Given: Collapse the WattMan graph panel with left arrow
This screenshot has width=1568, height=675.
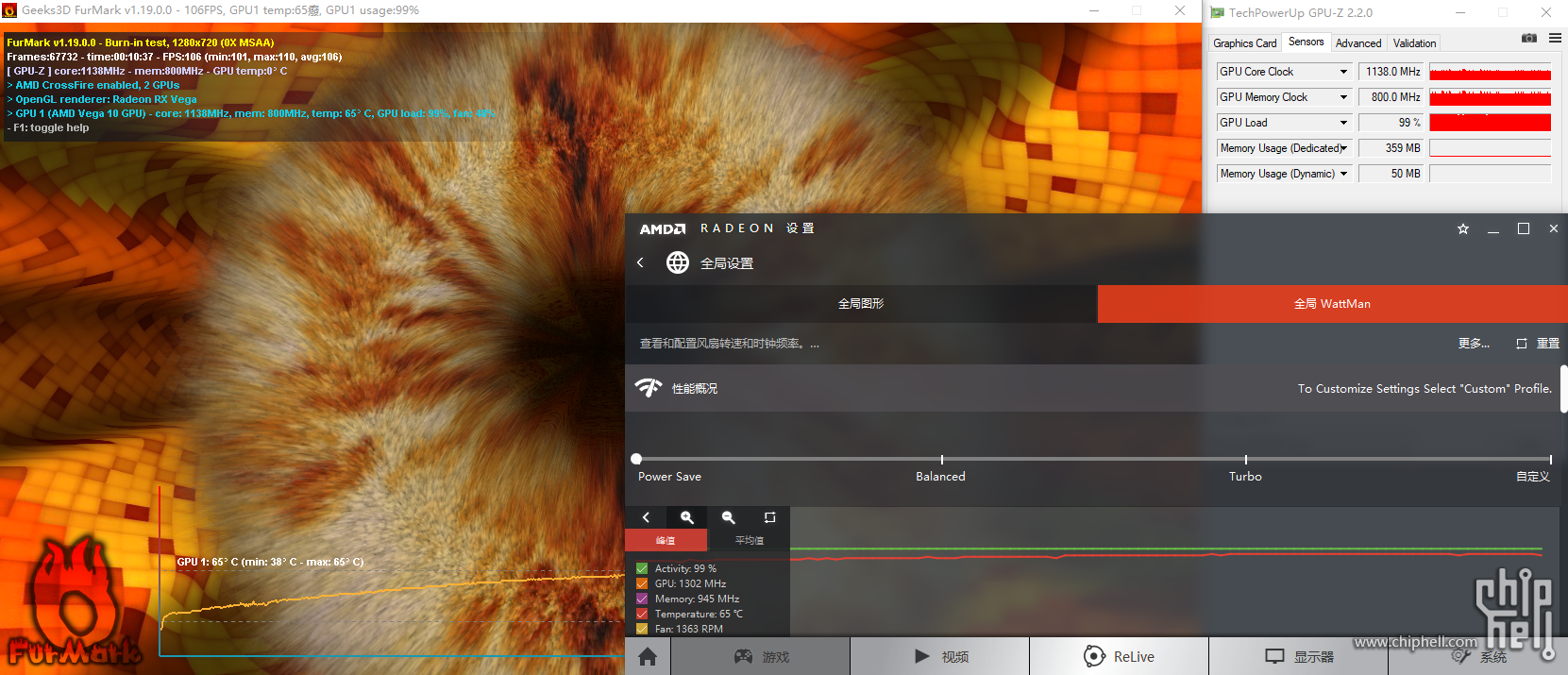Looking at the screenshot, I should point(646,517).
